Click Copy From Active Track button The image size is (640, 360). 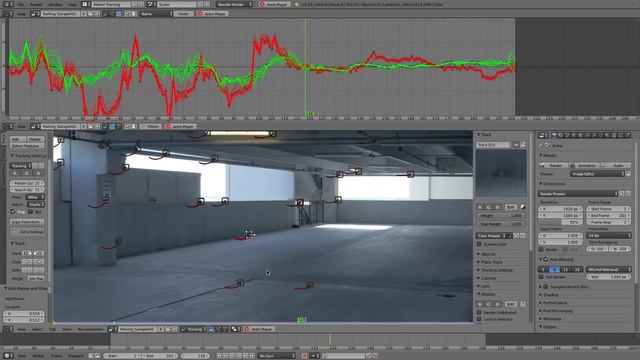click(27, 222)
